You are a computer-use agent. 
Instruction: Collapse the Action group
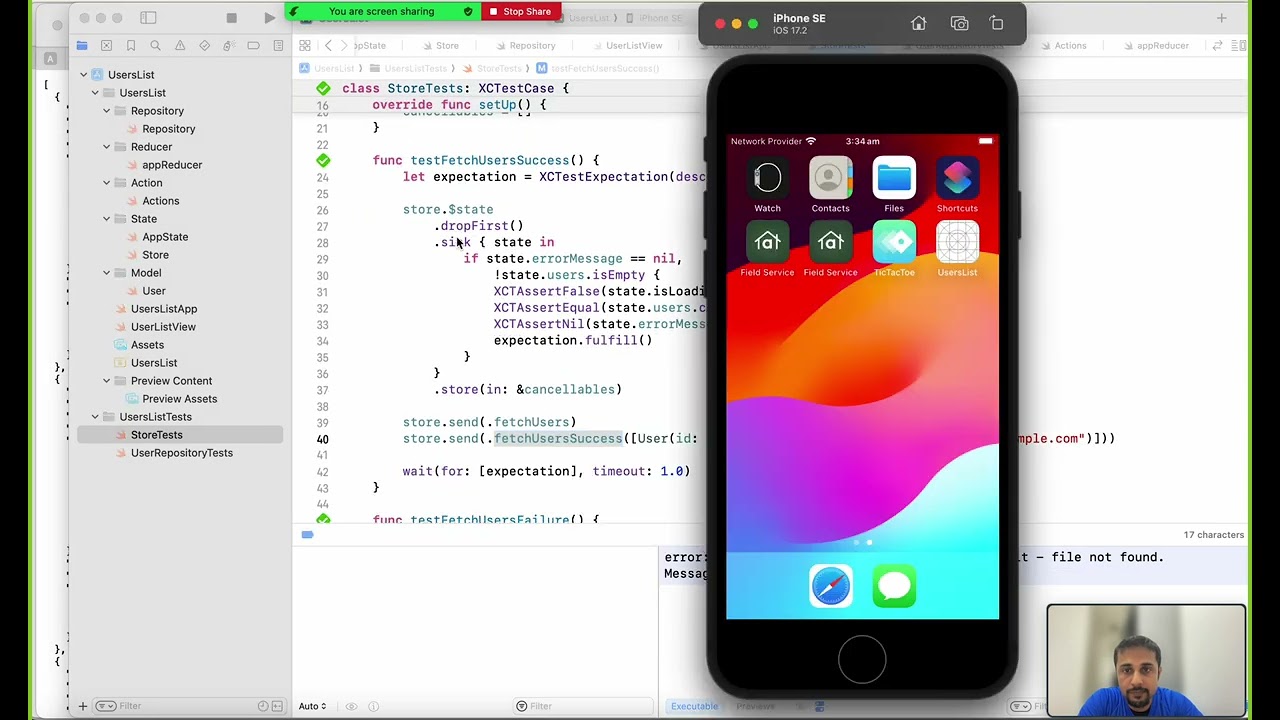point(107,183)
